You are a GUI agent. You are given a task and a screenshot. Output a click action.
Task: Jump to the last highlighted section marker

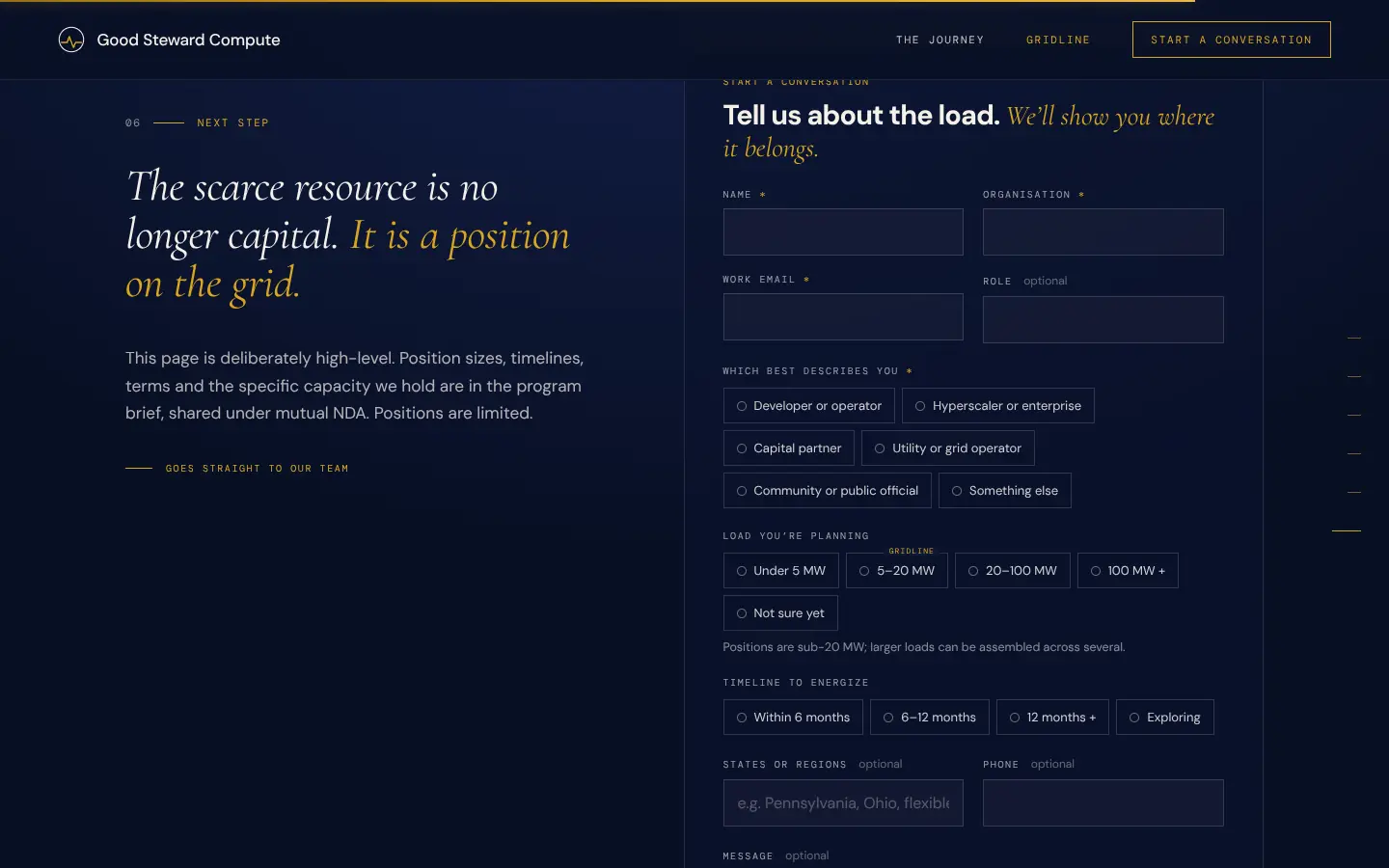(x=1347, y=530)
